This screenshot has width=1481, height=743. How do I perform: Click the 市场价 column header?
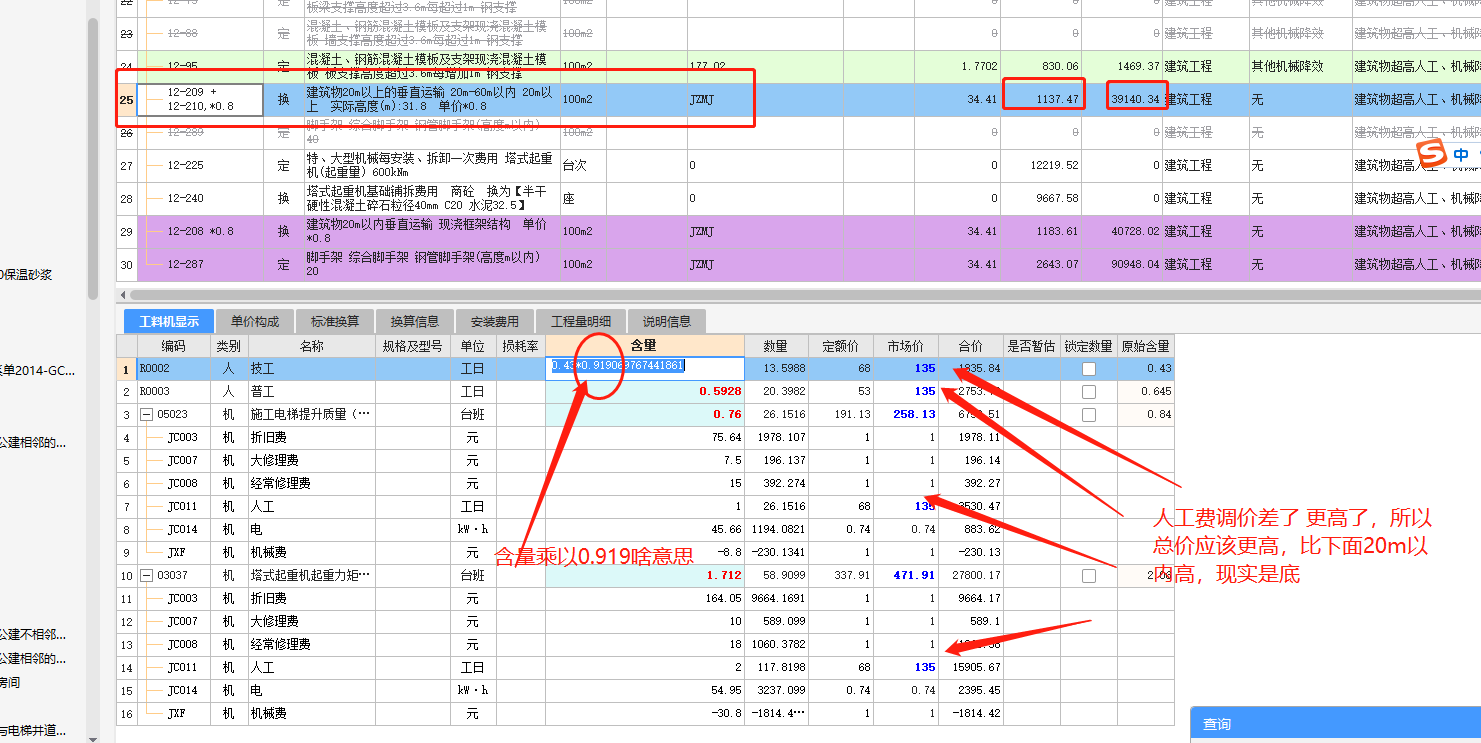(907, 346)
